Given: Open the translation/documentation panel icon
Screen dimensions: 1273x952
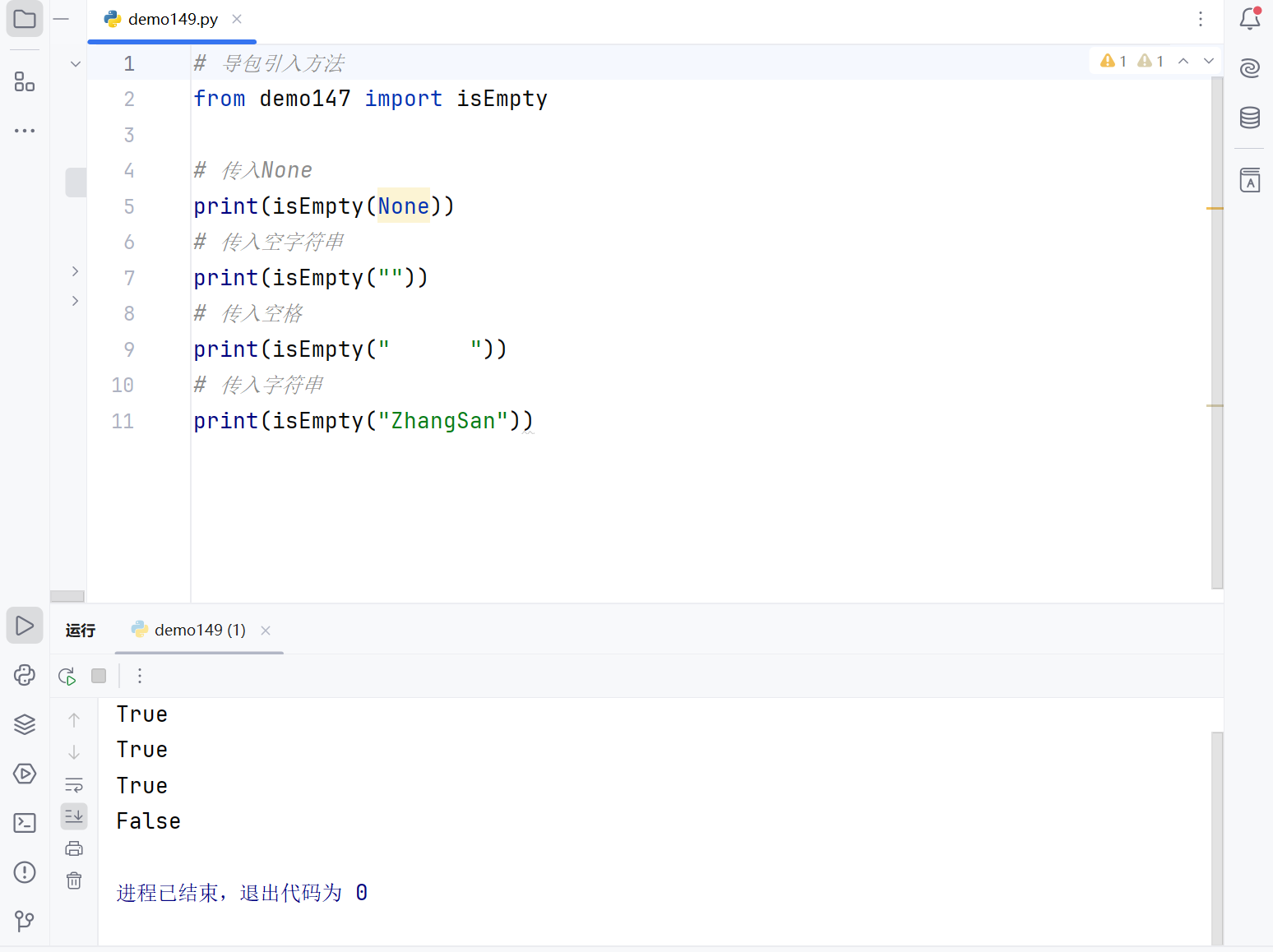Looking at the screenshot, I should (x=1250, y=180).
